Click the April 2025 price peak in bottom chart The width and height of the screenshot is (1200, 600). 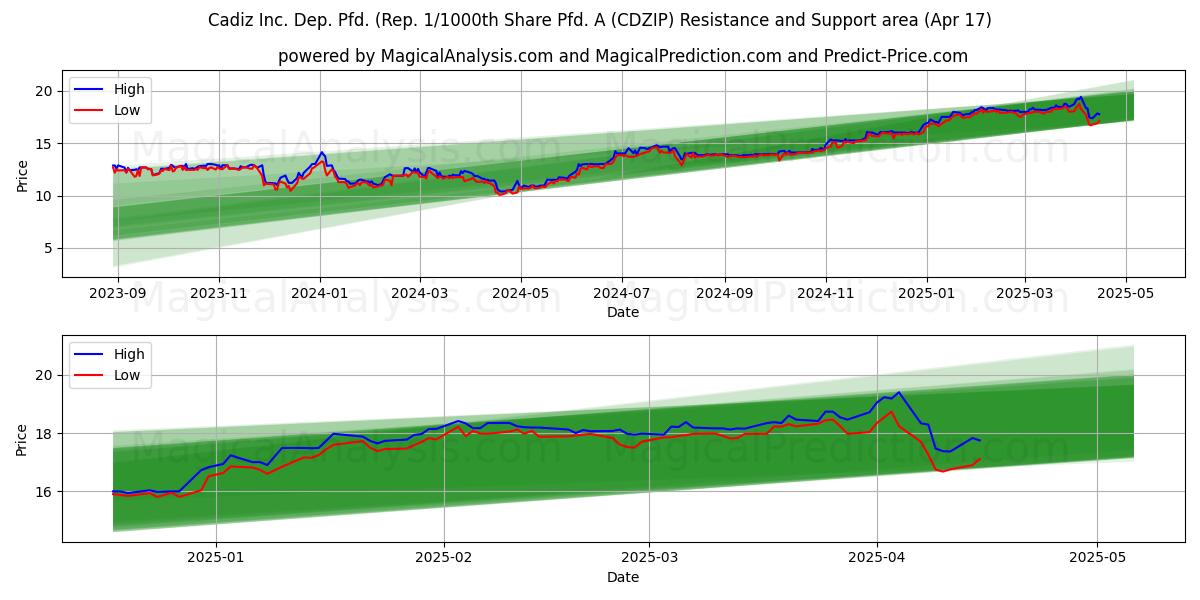pos(898,392)
